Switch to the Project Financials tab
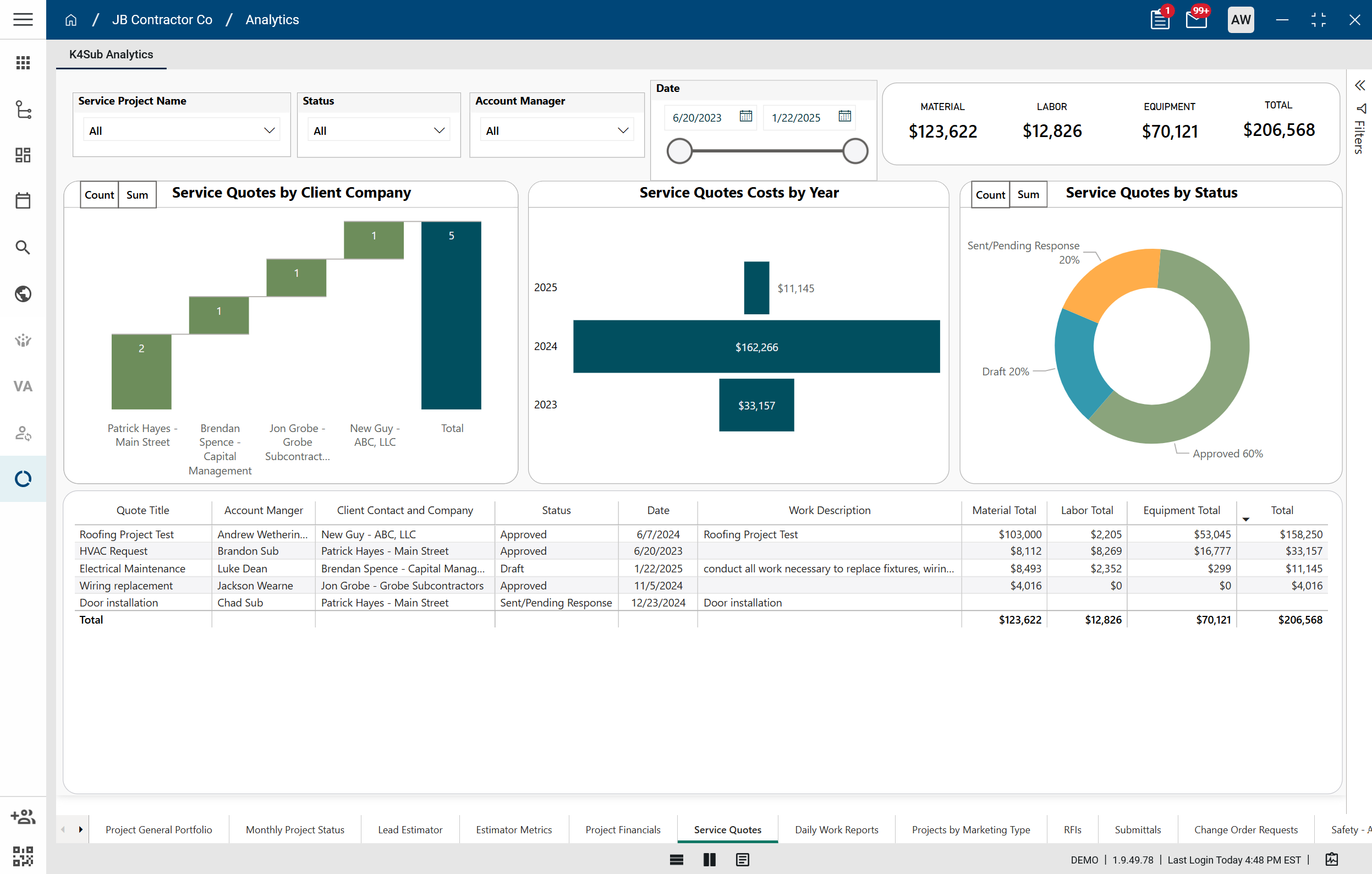 click(623, 829)
